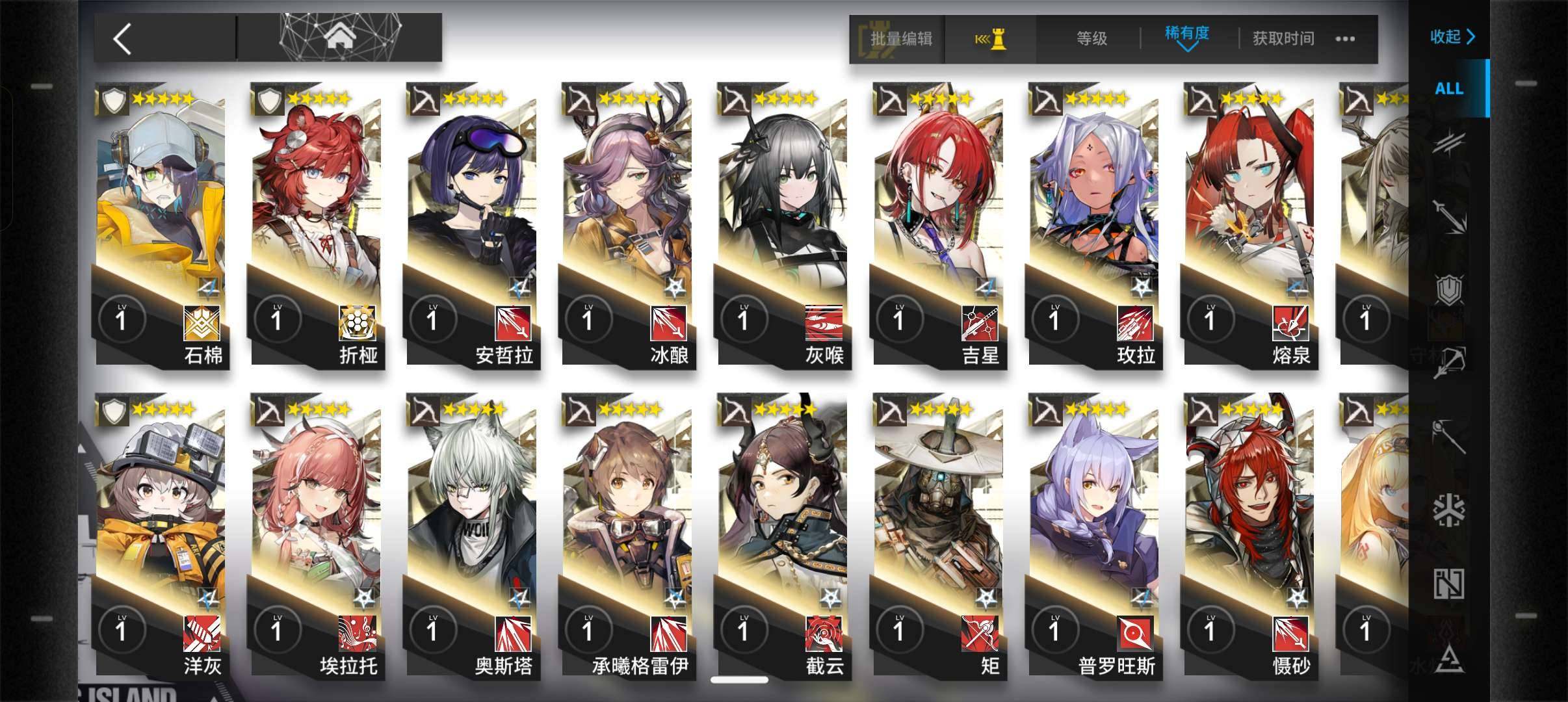The image size is (1568, 702).
Task: Filter operators by Supporter class icon
Action: (1449, 583)
